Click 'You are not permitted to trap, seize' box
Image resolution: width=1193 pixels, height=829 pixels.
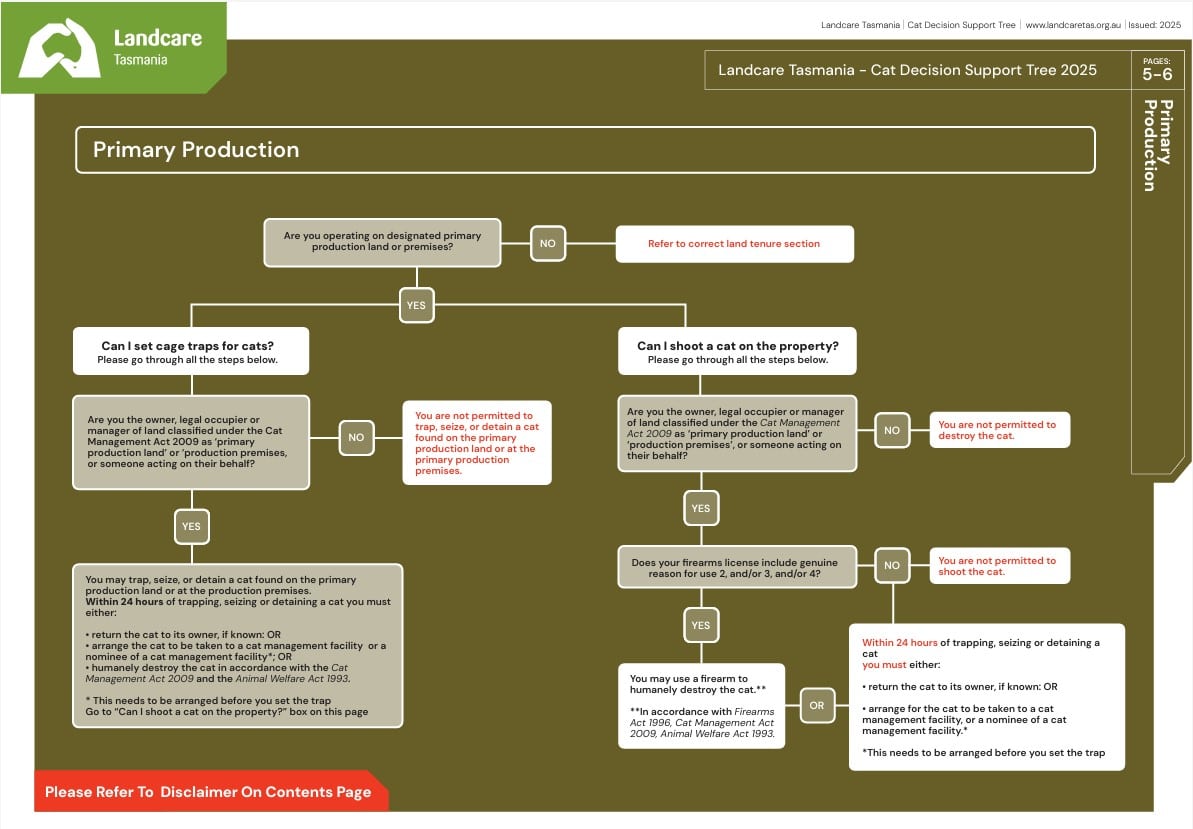click(477, 443)
